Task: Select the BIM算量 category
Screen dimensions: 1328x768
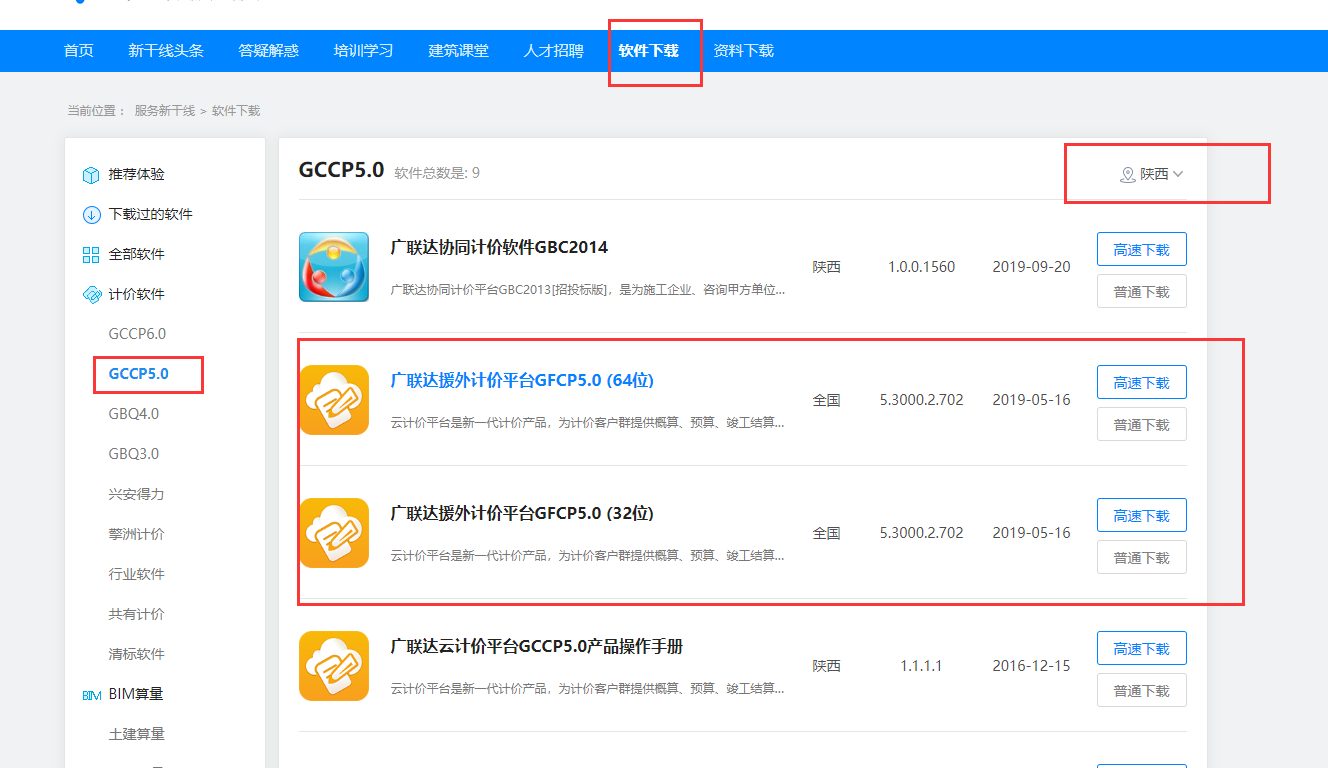Action: [x=136, y=694]
